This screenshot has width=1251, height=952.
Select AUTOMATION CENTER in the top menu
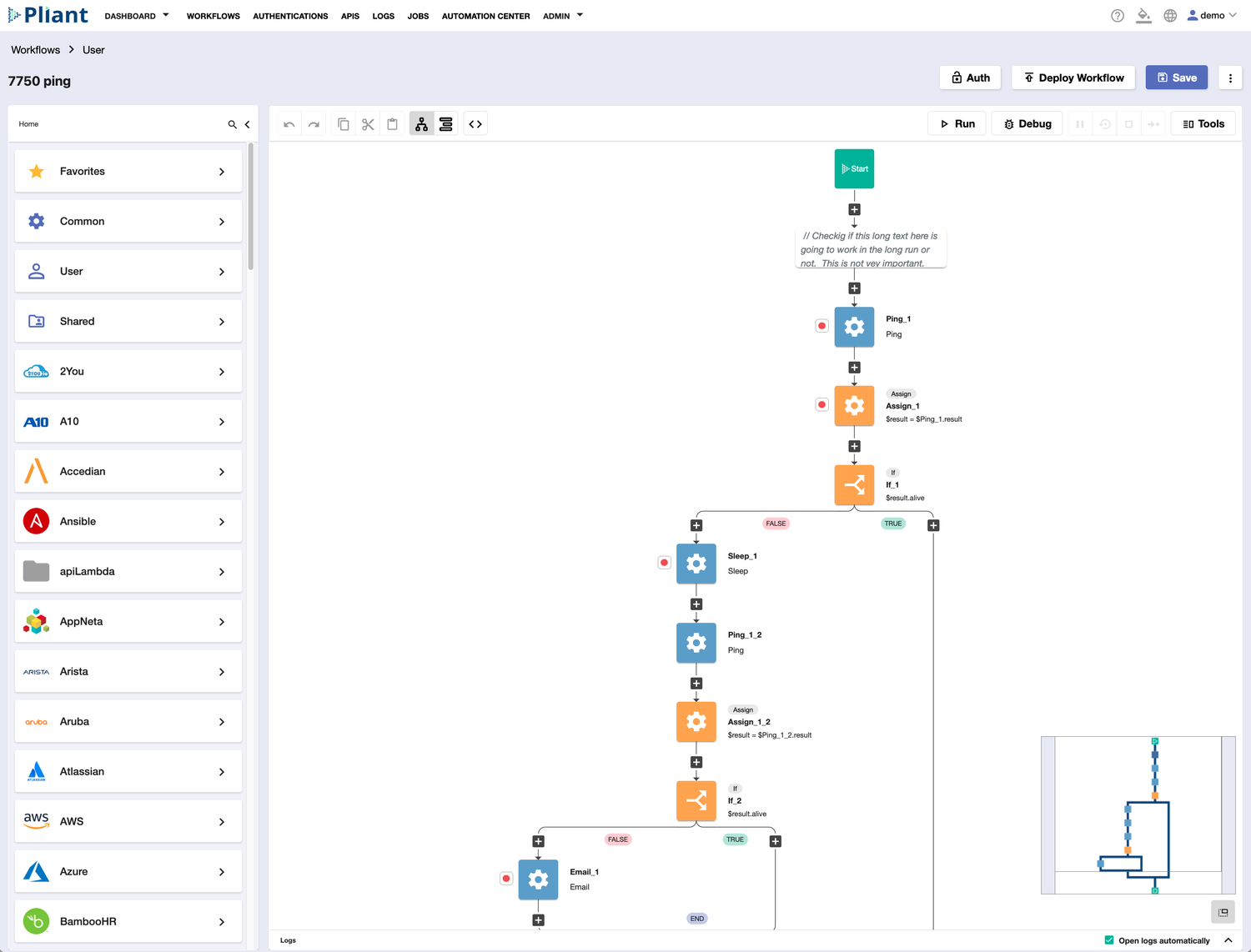(485, 16)
